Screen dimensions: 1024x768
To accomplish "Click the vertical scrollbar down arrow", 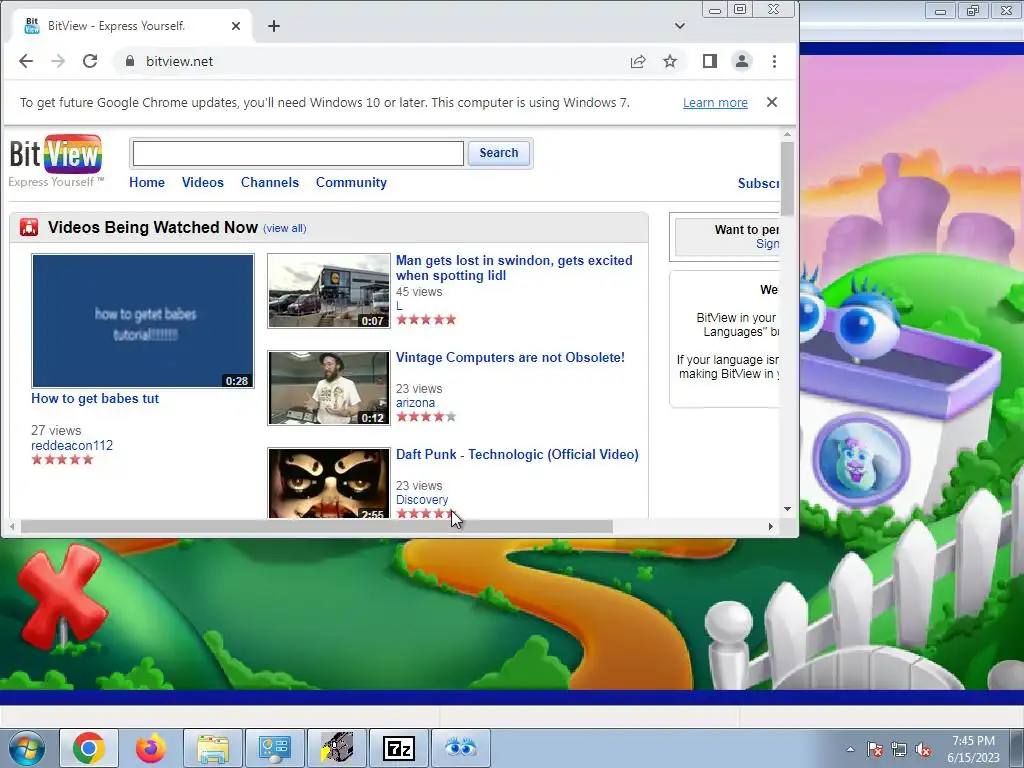I will pyautogui.click(x=787, y=509).
